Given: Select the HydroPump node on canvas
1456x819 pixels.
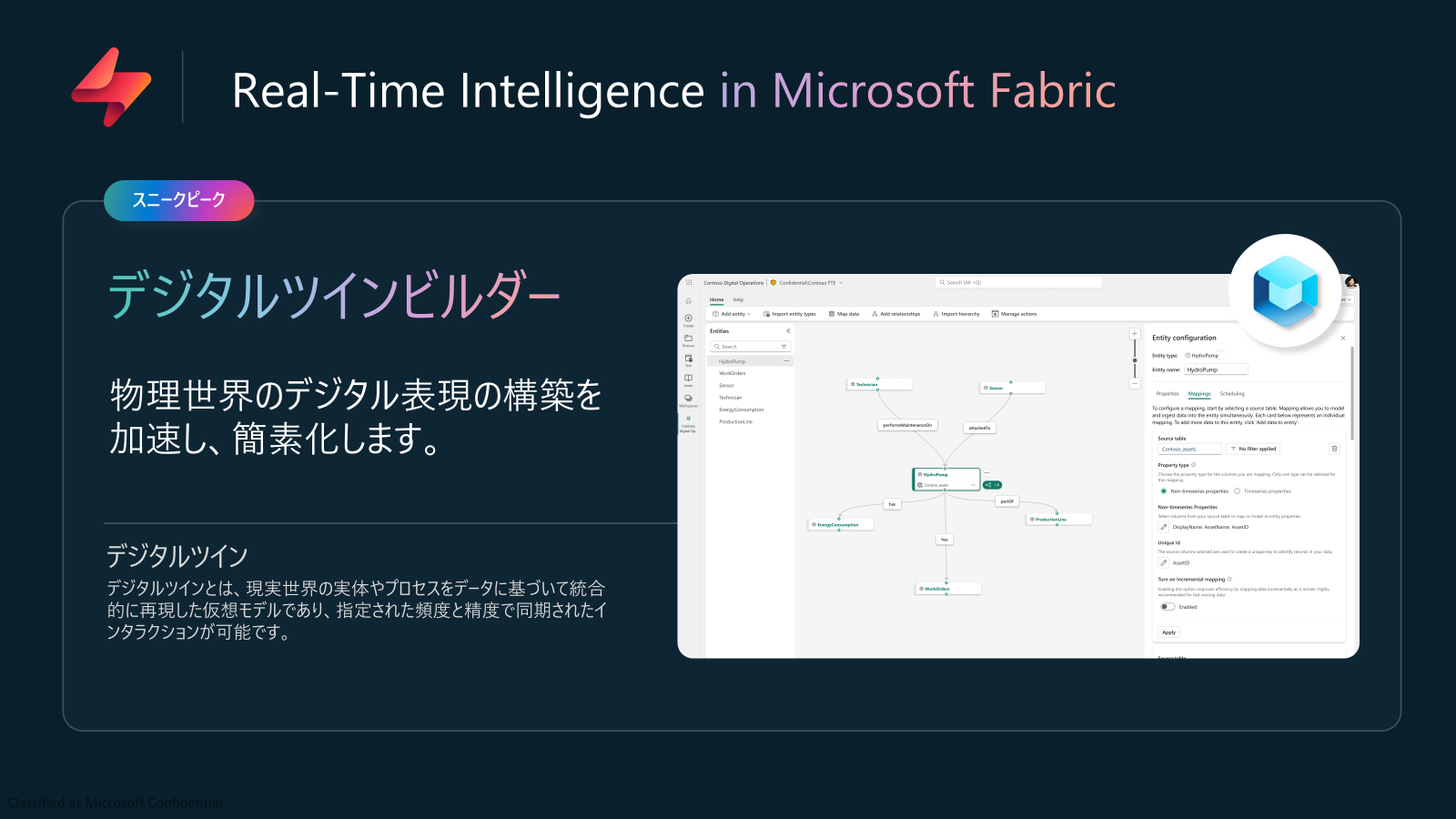Looking at the screenshot, I should pos(946,480).
